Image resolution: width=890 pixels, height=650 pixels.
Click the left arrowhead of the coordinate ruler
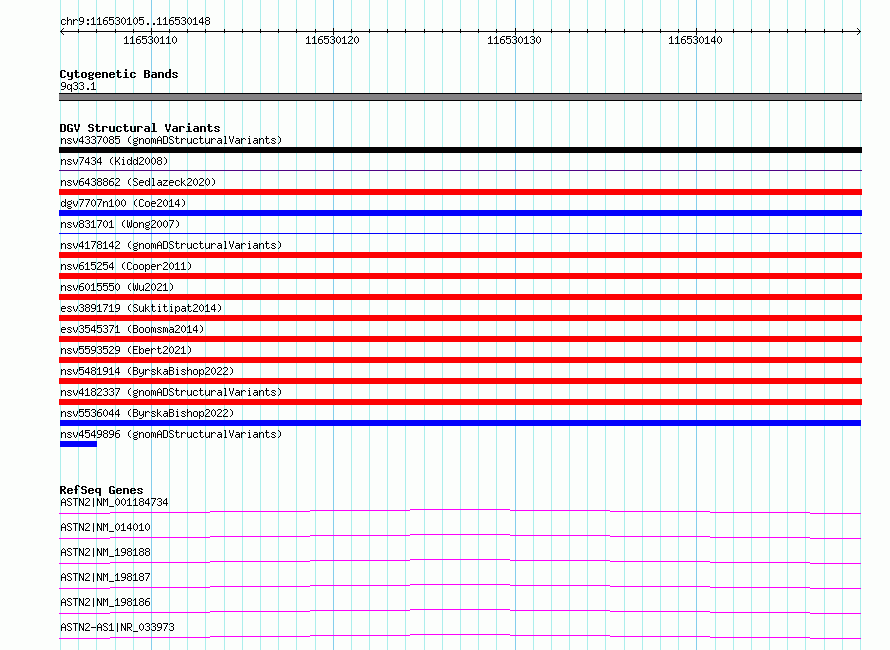point(62,31)
